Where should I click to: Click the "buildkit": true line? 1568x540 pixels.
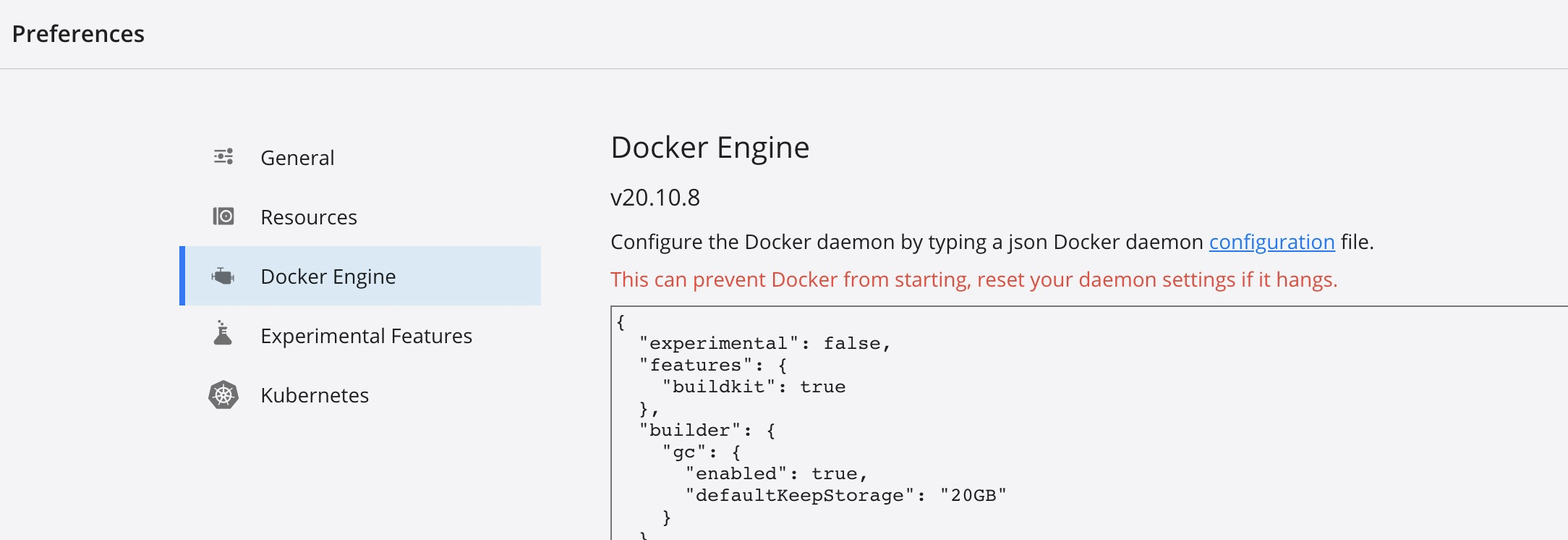pos(754,387)
